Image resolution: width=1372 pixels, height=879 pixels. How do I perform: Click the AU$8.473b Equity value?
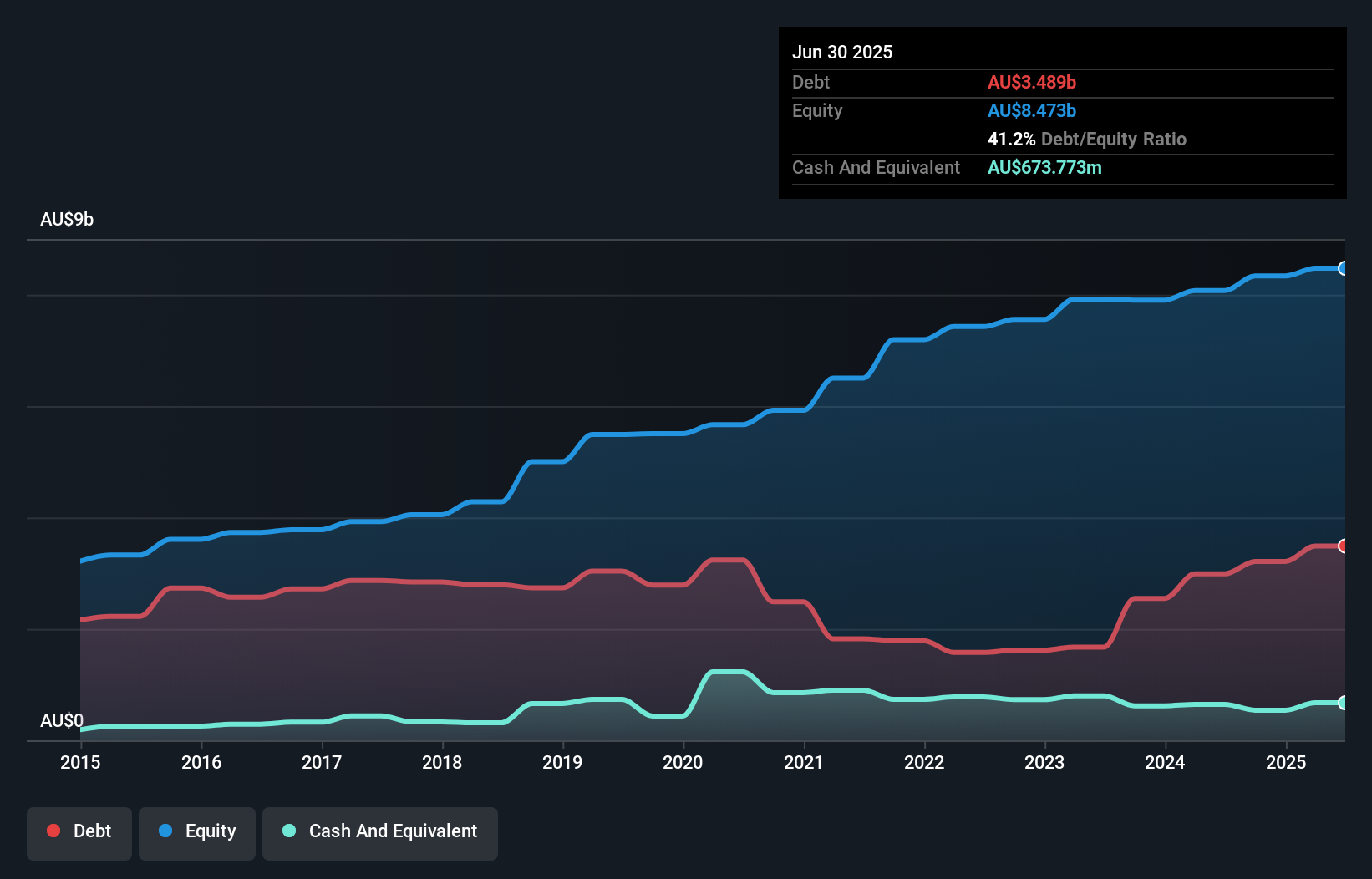[x=1032, y=110]
